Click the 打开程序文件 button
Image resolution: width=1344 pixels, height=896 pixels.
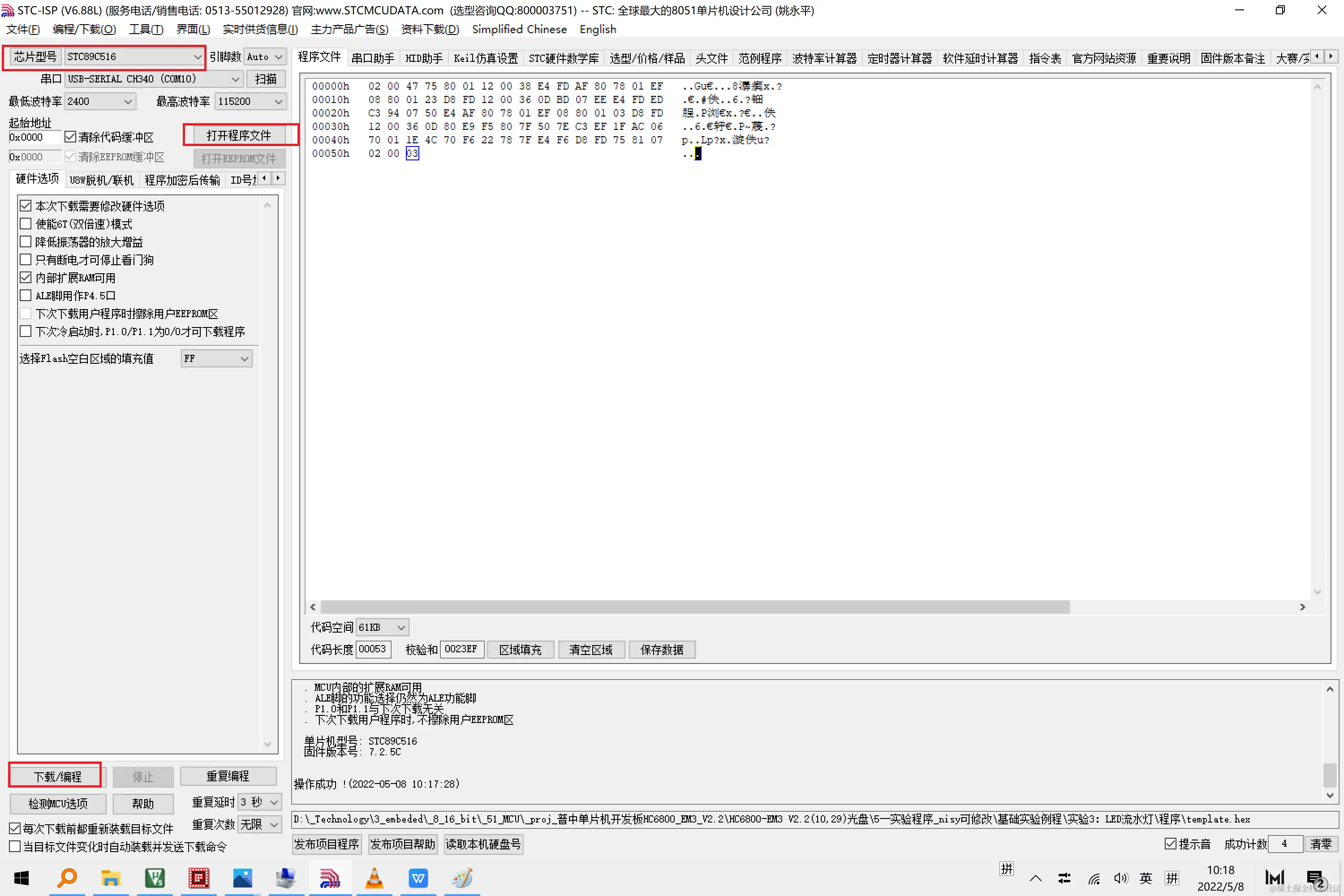[239, 135]
